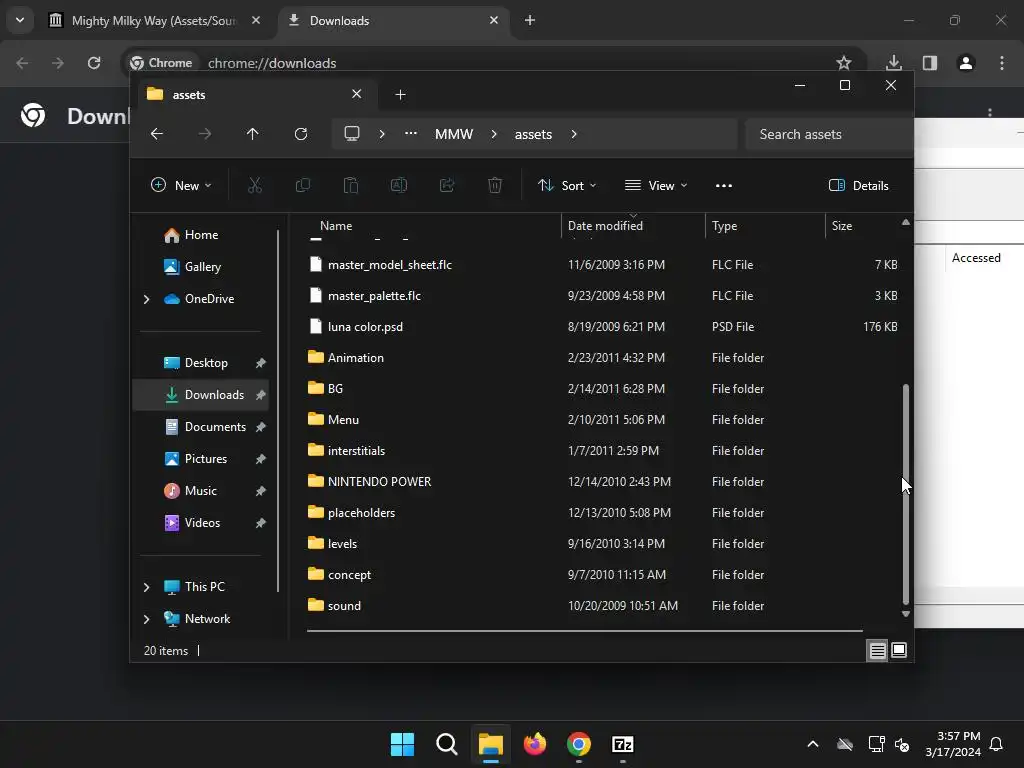1024x768 pixels.
Task: Switch to large thumbnails view icon
Action: [x=899, y=650]
